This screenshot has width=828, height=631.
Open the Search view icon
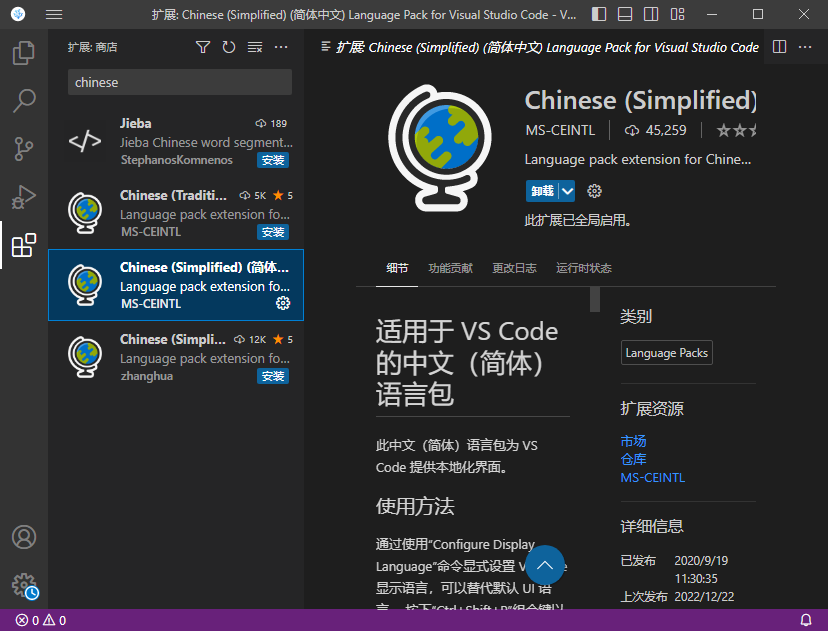click(x=24, y=100)
